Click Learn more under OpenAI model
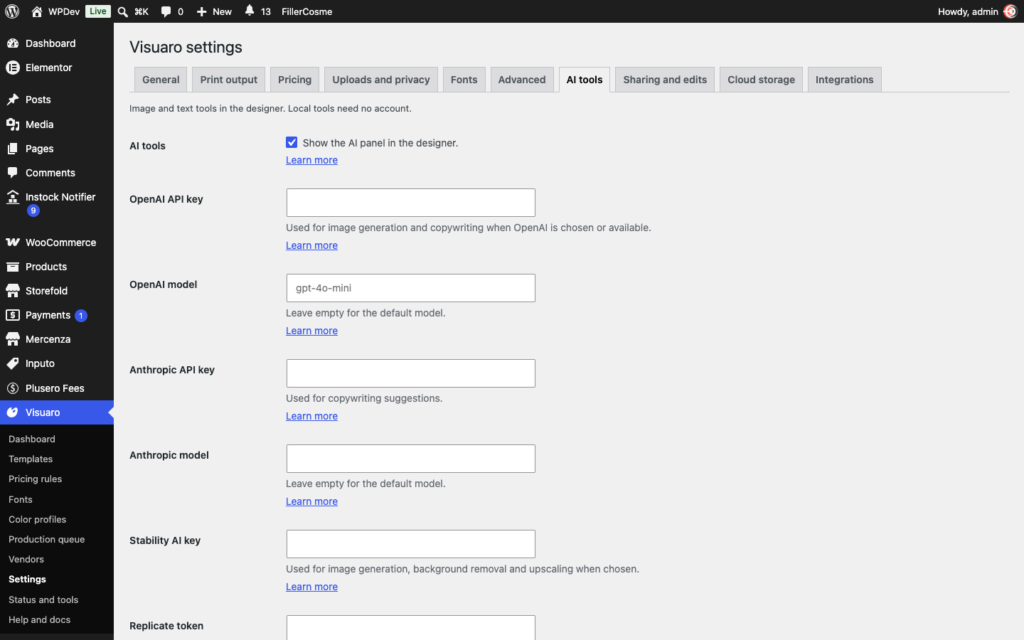This screenshot has width=1024, height=640. coord(312,330)
